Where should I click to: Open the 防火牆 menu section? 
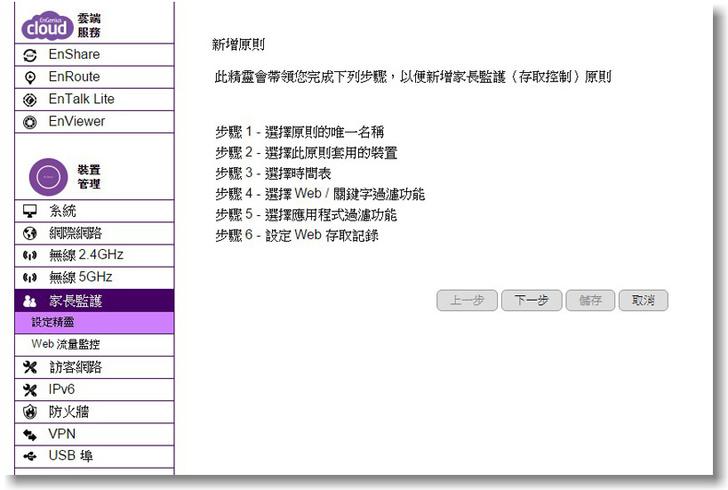pyautogui.click(x=95, y=412)
